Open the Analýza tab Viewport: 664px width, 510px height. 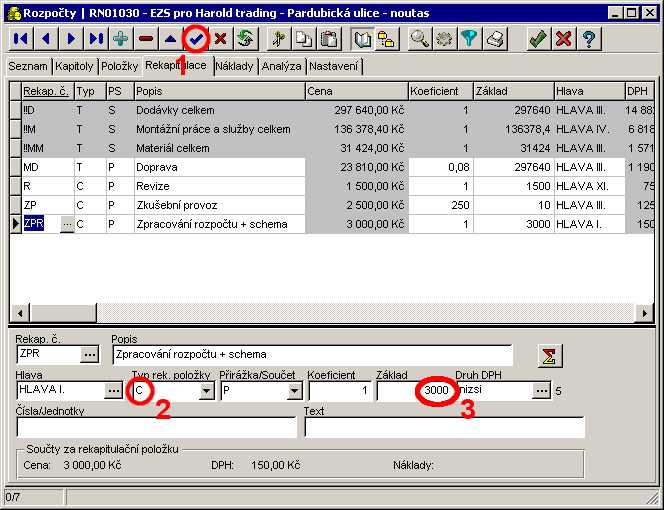point(281,66)
